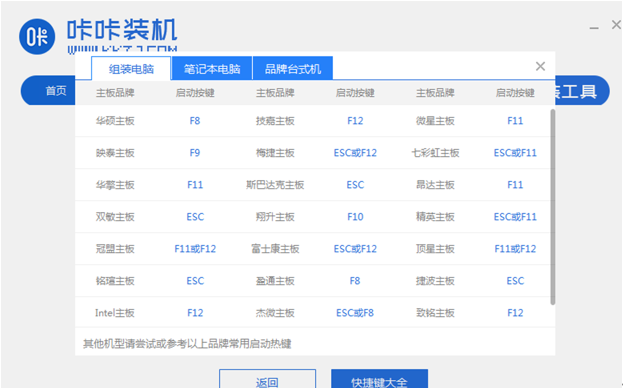
Task: Select the 翔升主板 cell
Action: [x=275, y=217]
